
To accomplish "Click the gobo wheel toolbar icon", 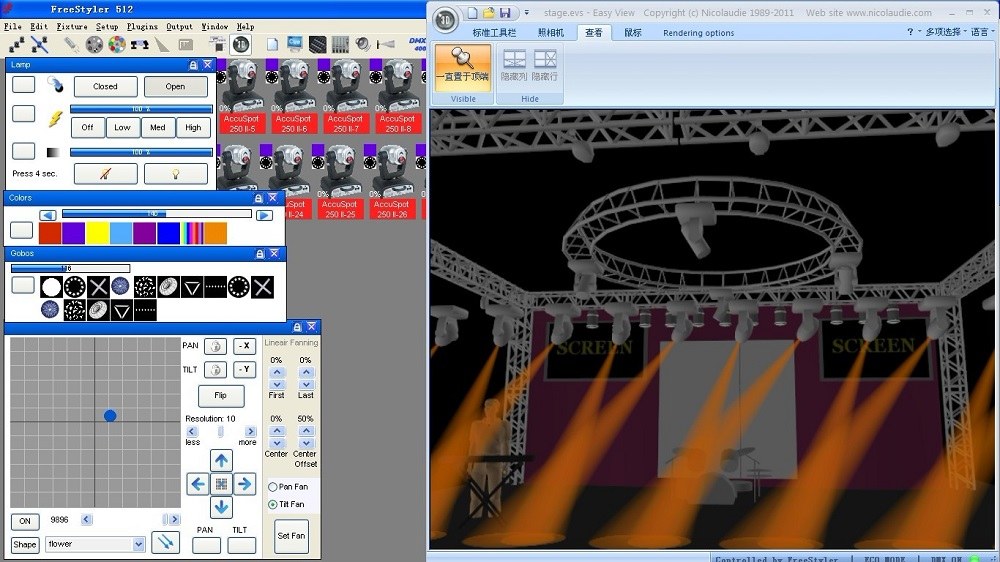I will tap(94, 44).
